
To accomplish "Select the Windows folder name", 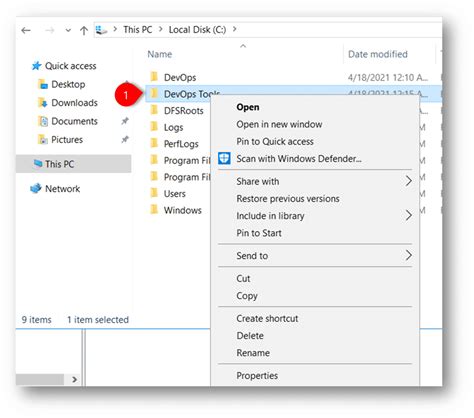I will (183, 210).
